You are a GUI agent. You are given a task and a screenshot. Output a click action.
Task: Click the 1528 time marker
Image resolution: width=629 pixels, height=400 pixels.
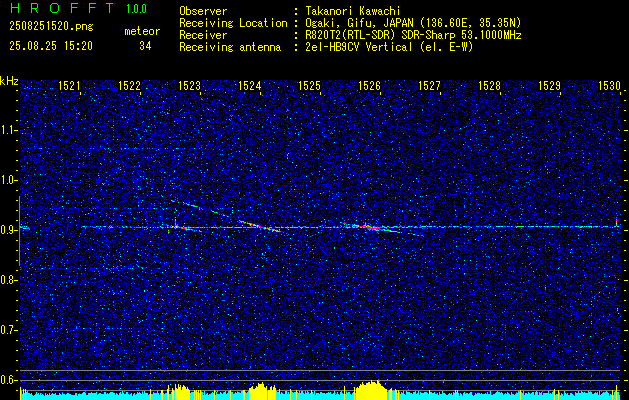[489, 85]
